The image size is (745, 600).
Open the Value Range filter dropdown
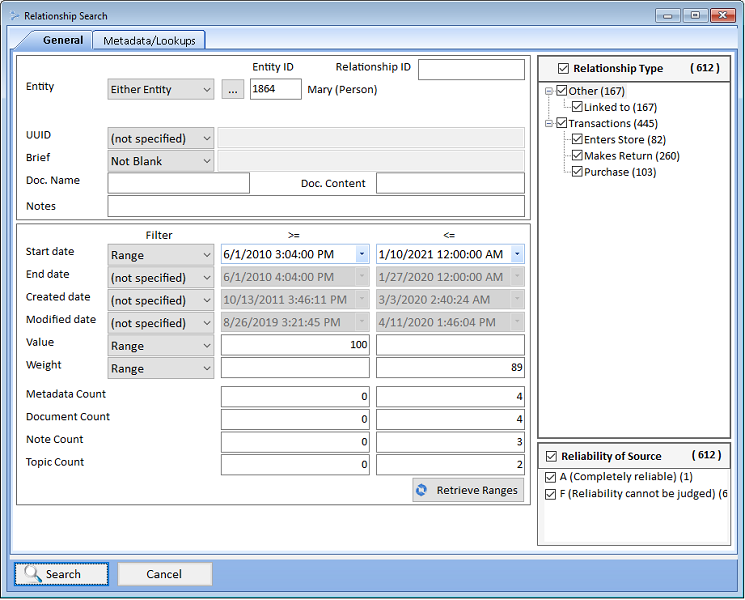pos(161,346)
